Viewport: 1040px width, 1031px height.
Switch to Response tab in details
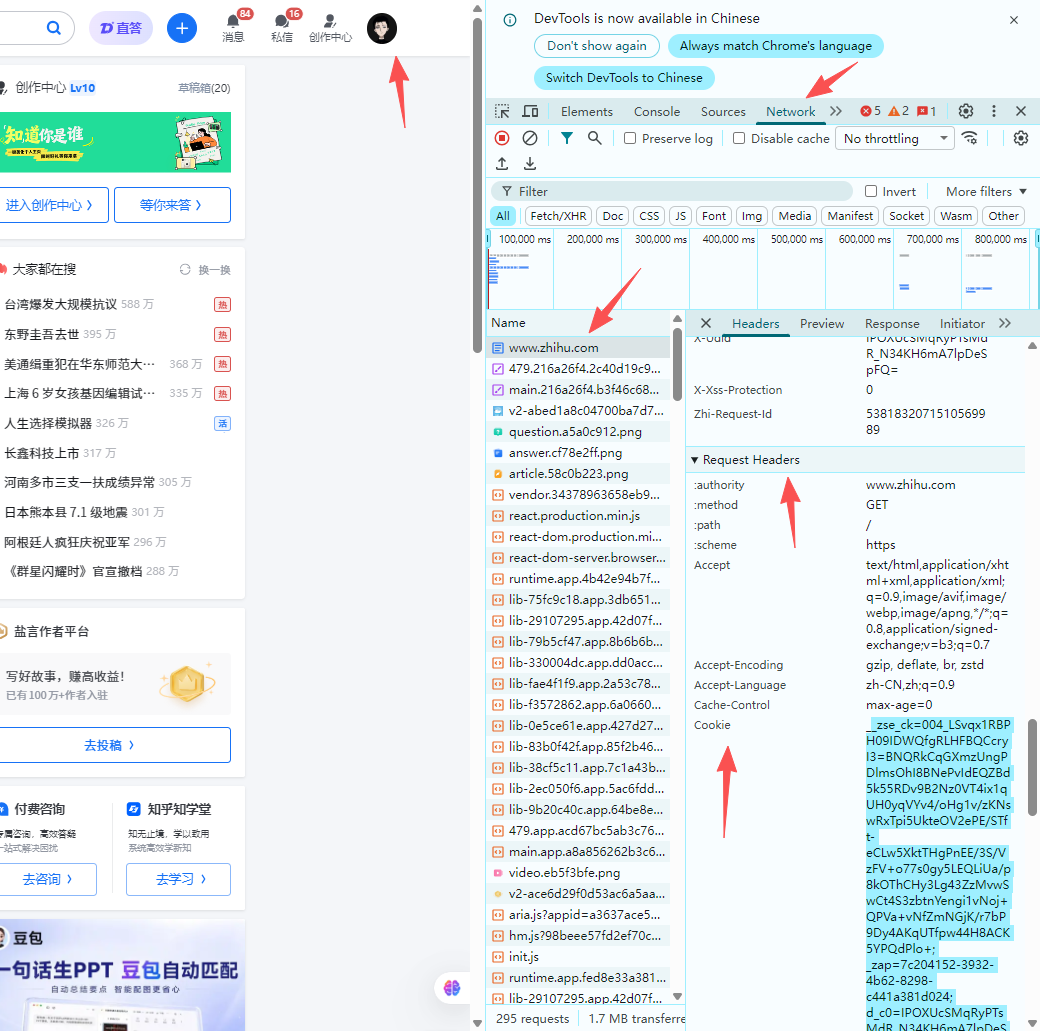(x=891, y=323)
